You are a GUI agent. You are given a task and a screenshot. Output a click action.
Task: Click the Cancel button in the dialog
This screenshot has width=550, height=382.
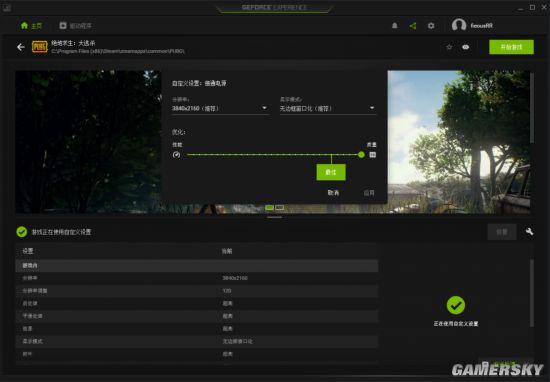(x=333, y=193)
